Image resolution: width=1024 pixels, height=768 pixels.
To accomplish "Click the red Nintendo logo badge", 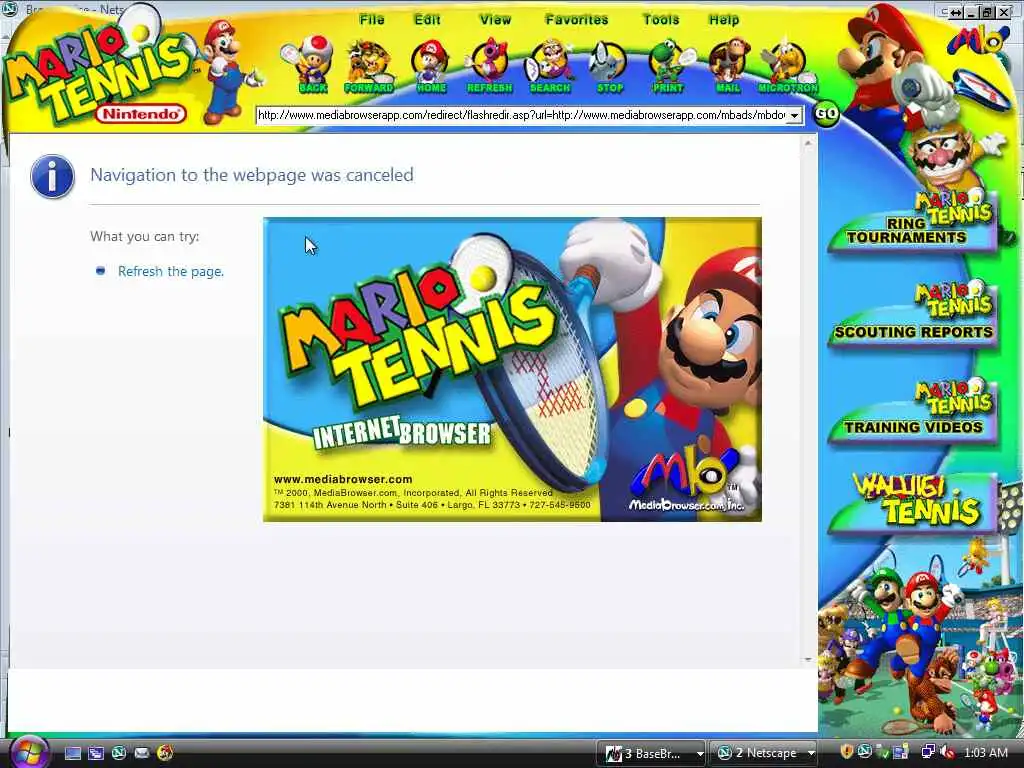I will click(141, 114).
